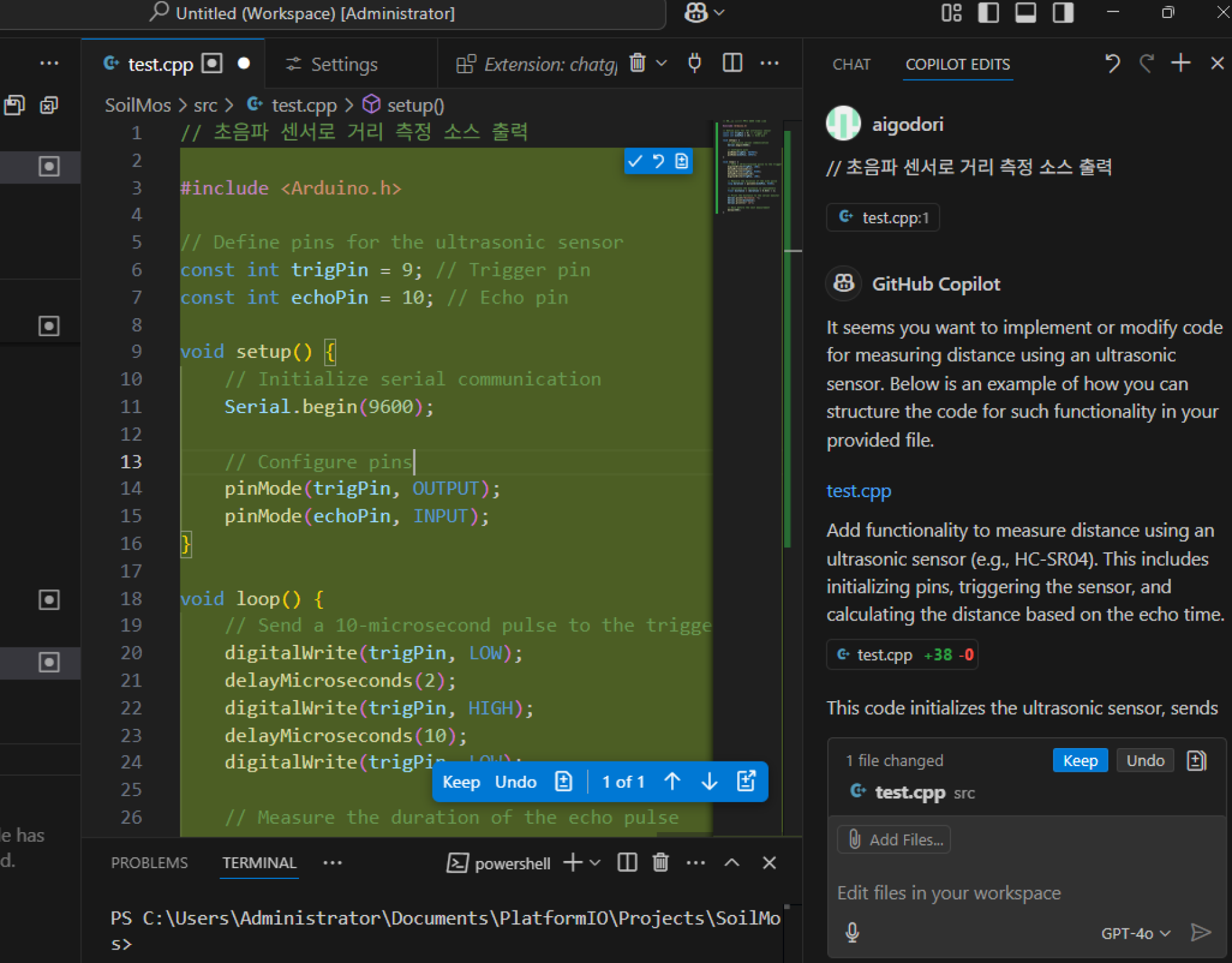Open test.cpp link in Copilot response
The image size is (1232, 963).
click(x=858, y=491)
